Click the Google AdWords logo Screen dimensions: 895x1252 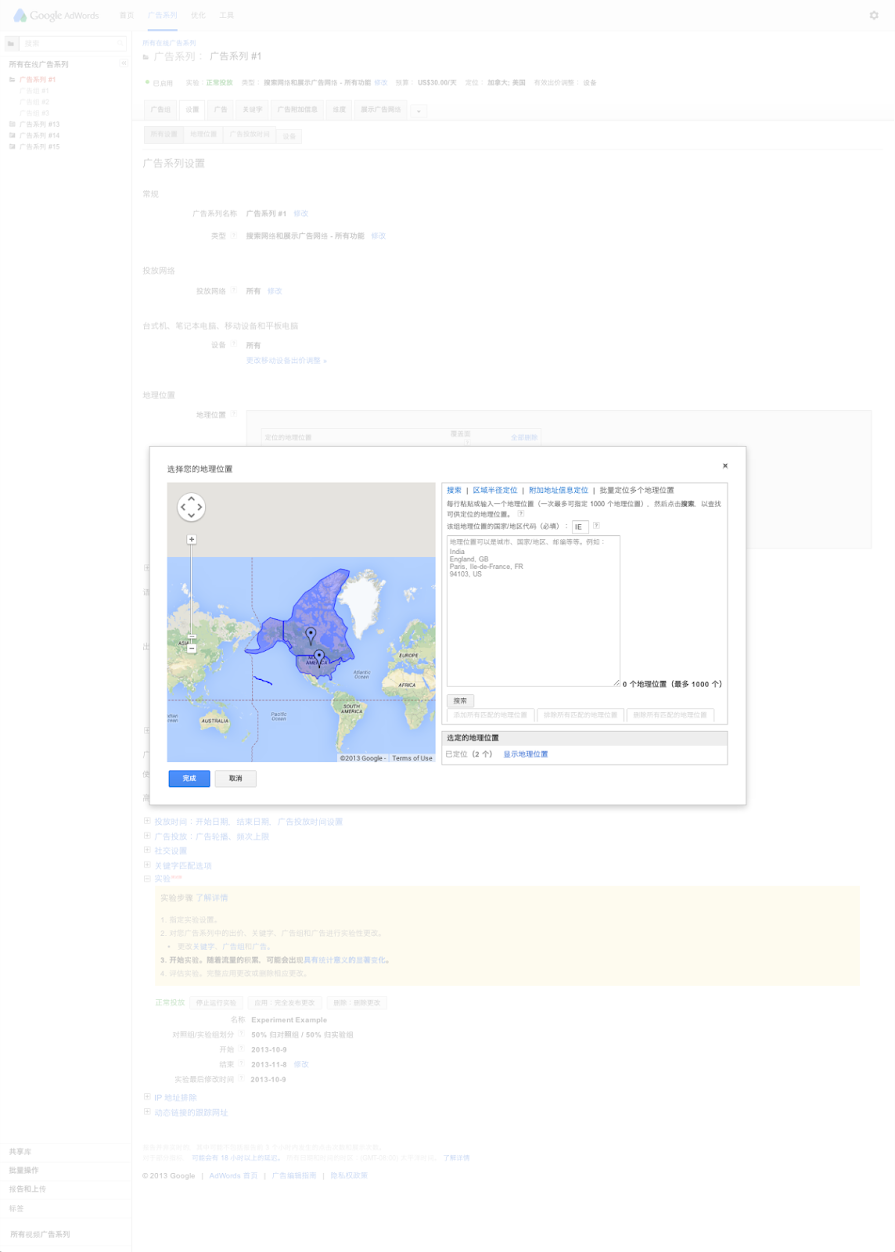point(55,16)
